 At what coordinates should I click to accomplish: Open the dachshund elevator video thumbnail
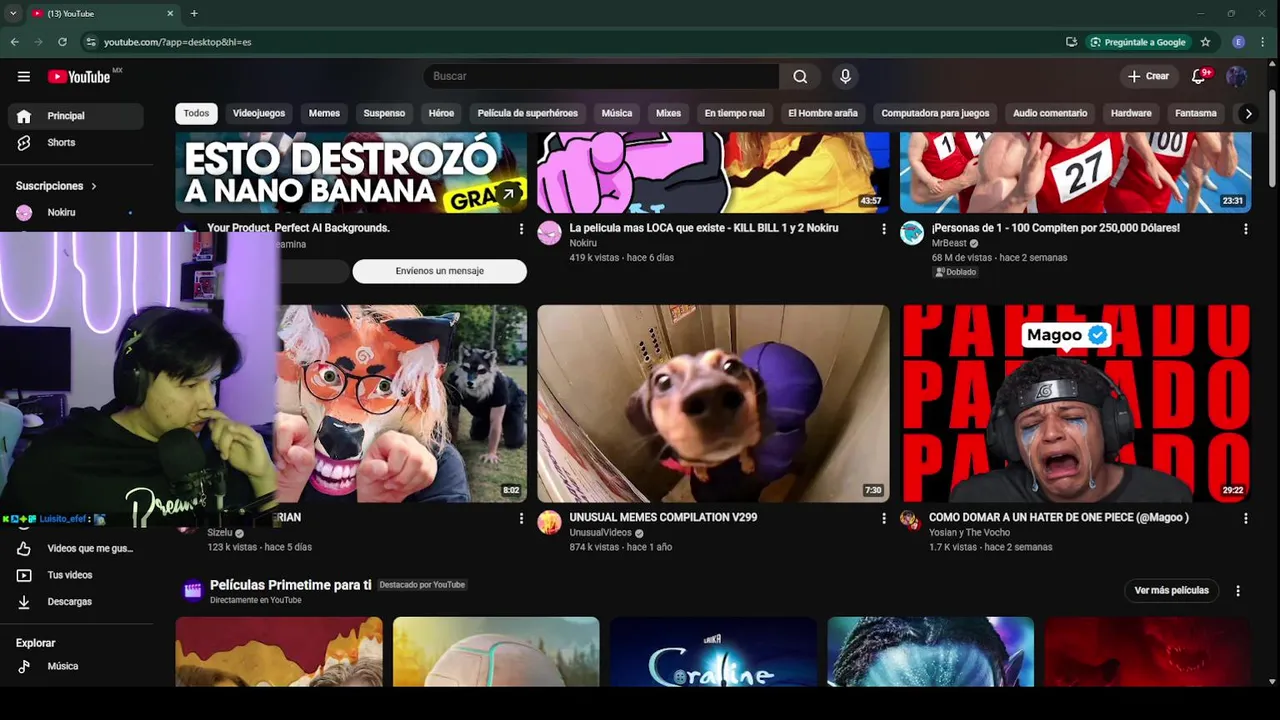713,403
